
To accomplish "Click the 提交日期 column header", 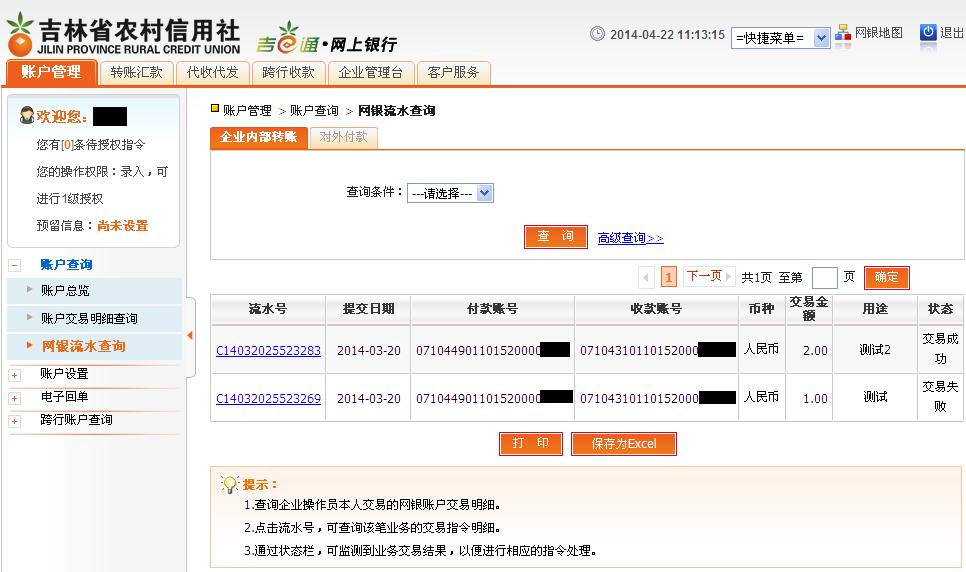I will coord(368,309).
